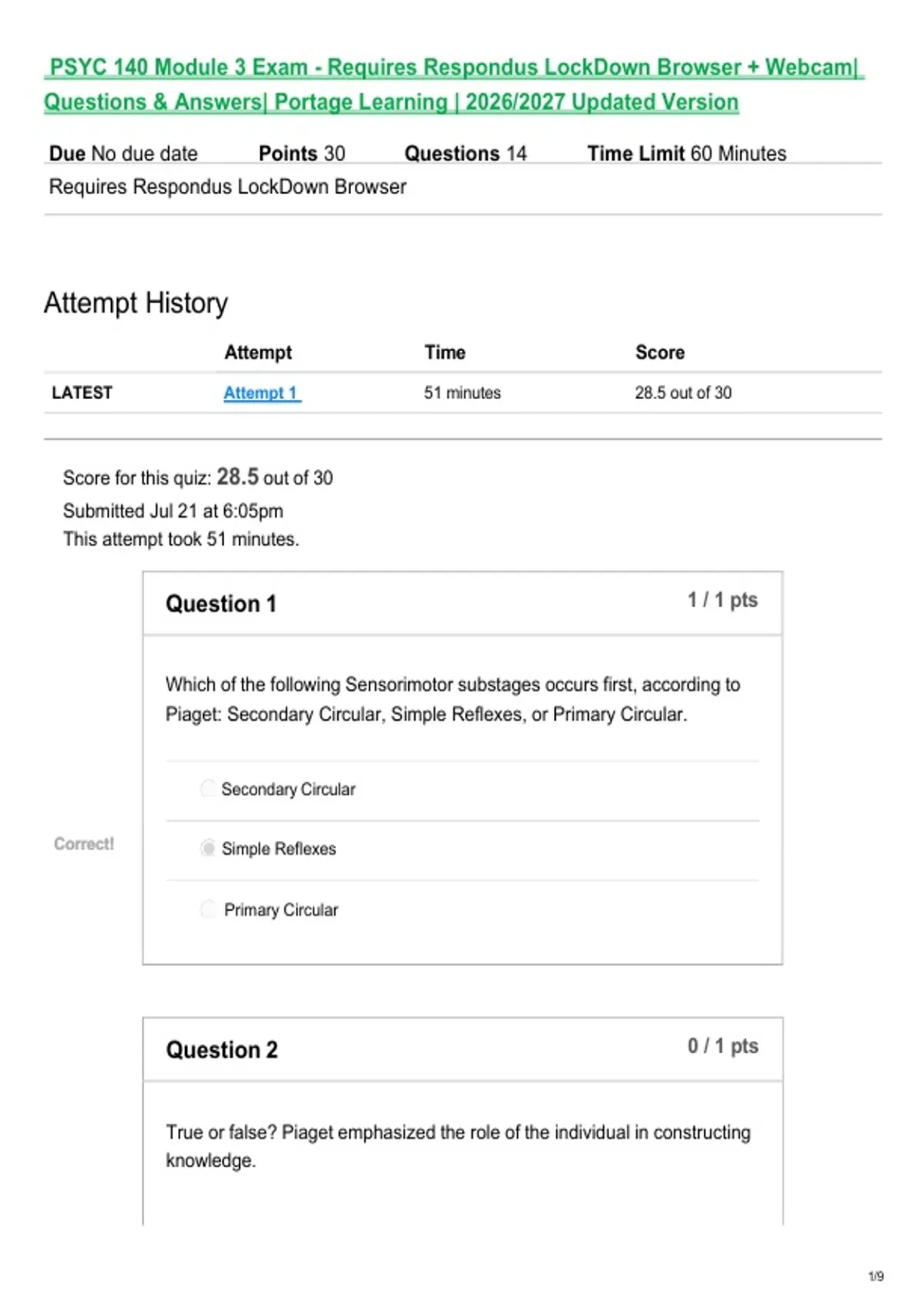Viewport: 924px width, 1309px height.
Task: Click the Time Limit 60 Minutes text
Action: click(687, 153)
